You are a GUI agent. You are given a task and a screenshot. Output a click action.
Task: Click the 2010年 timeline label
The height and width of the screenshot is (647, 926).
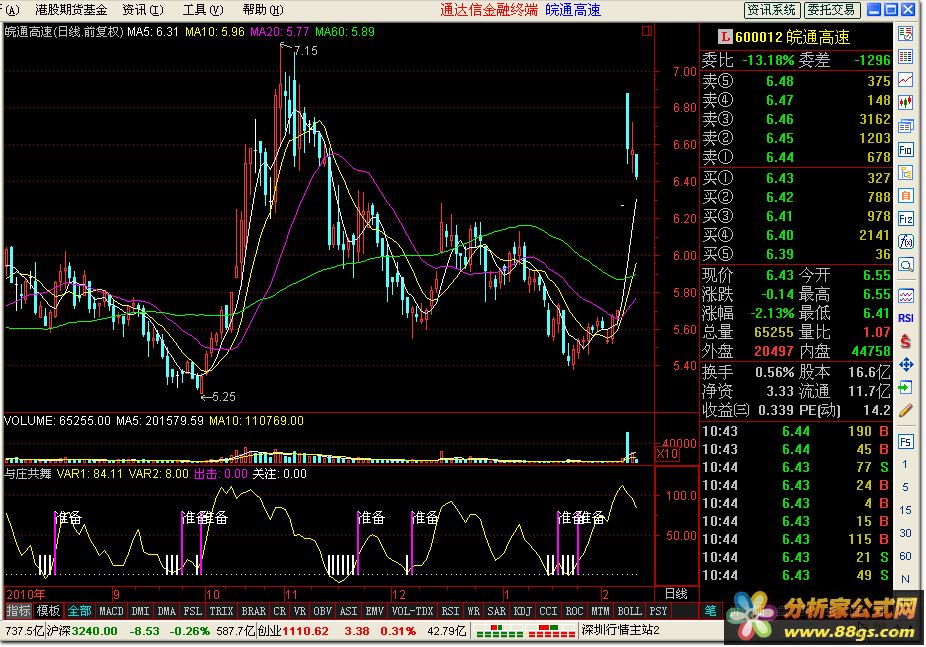click(x=25, y=594)
